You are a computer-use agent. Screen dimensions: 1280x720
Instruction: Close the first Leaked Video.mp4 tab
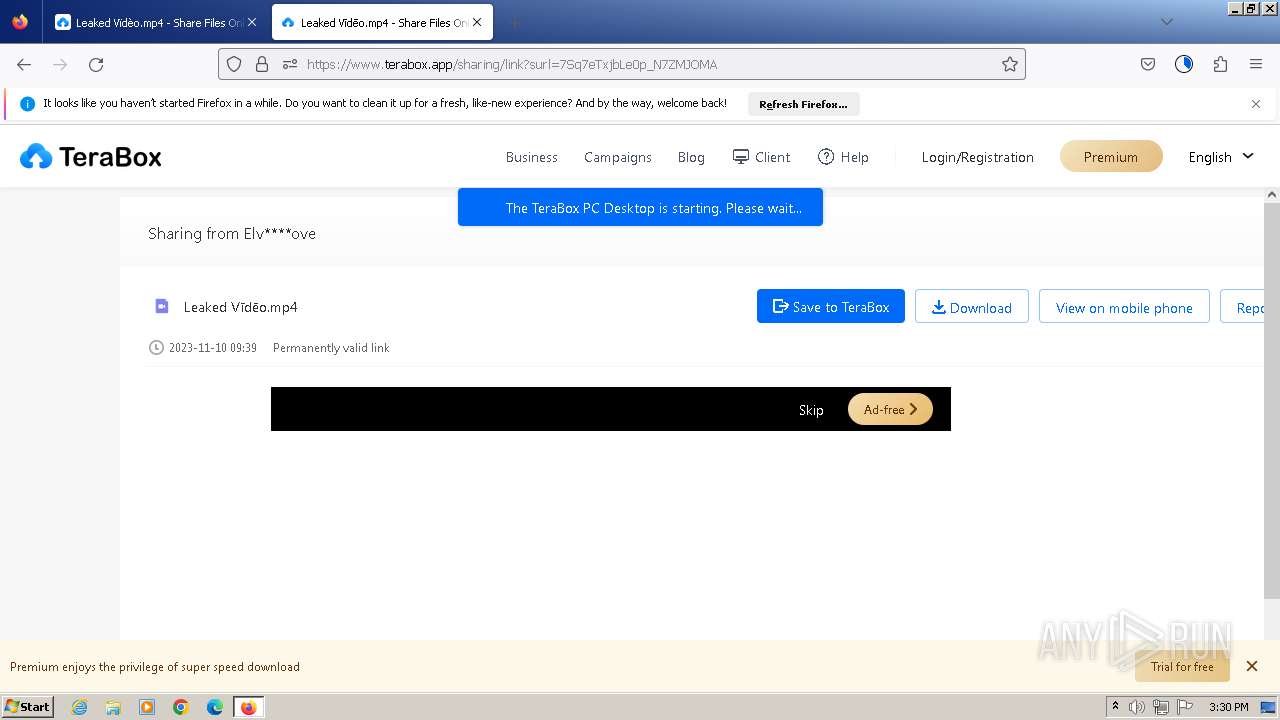pos(252,22)
